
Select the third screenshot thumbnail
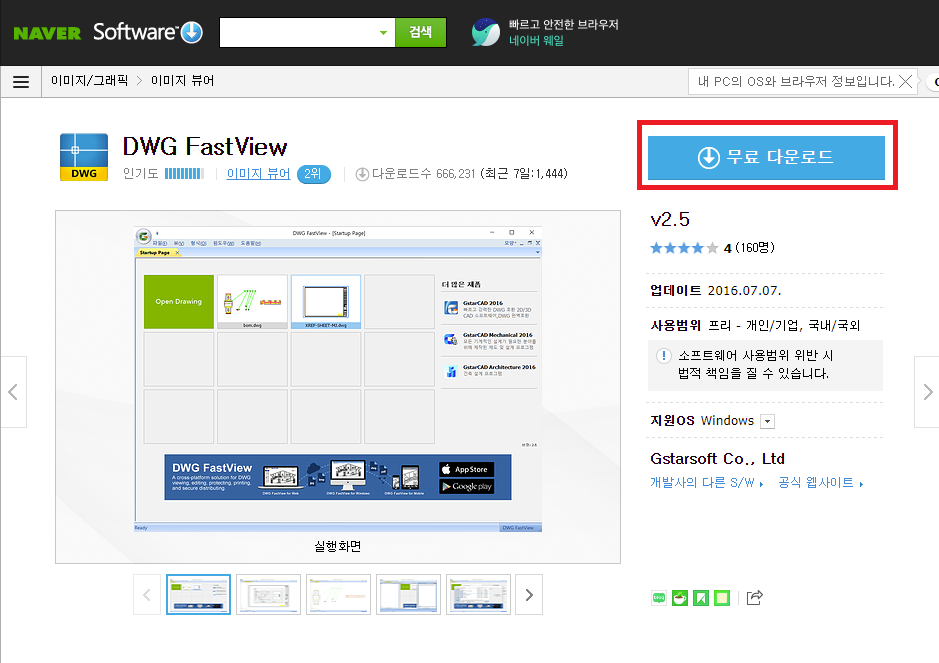pyautogui.click(x=338, y=595)
